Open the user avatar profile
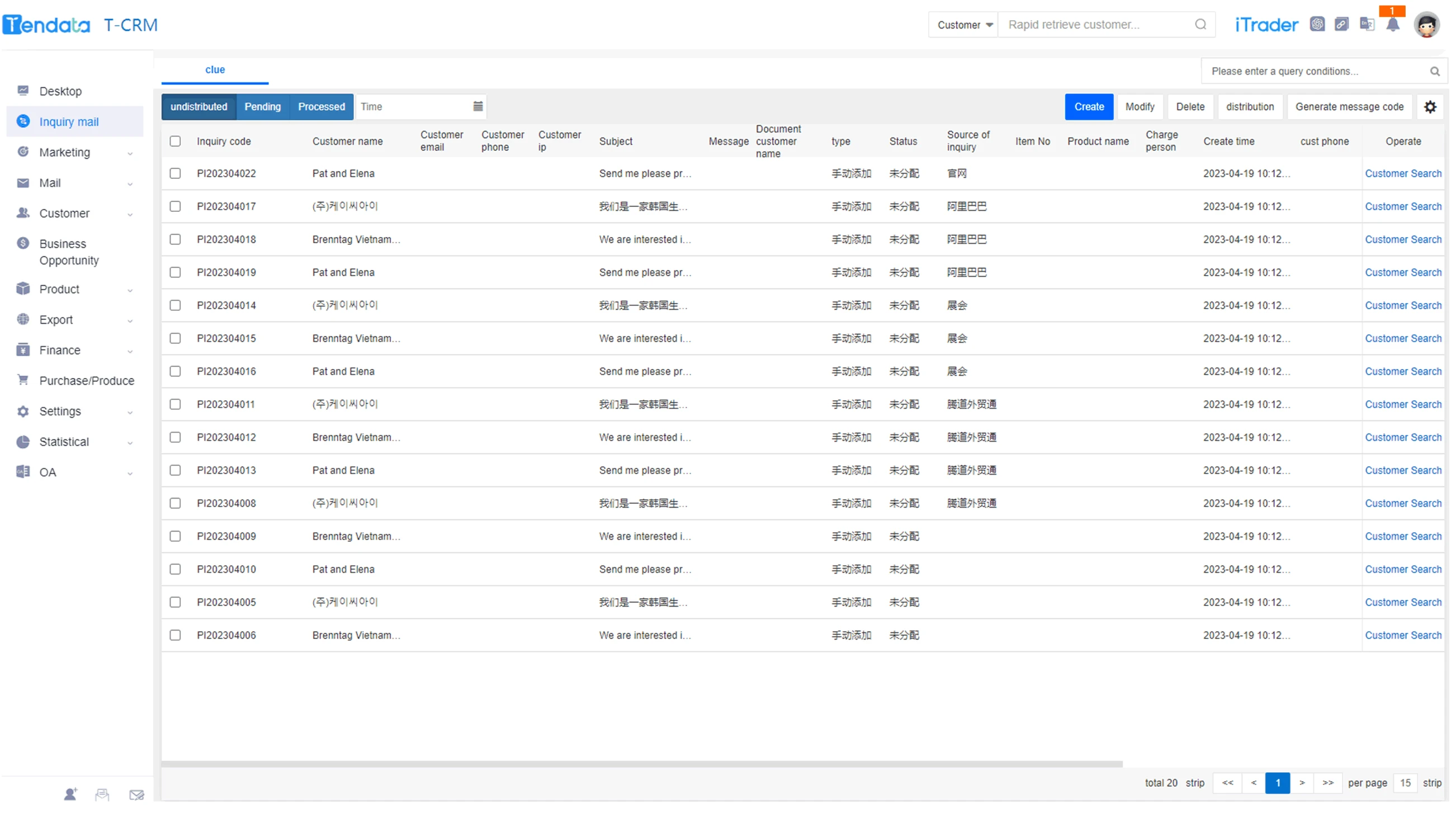This screenshot has width=1456, height=823. click(x=1426, y=25)
